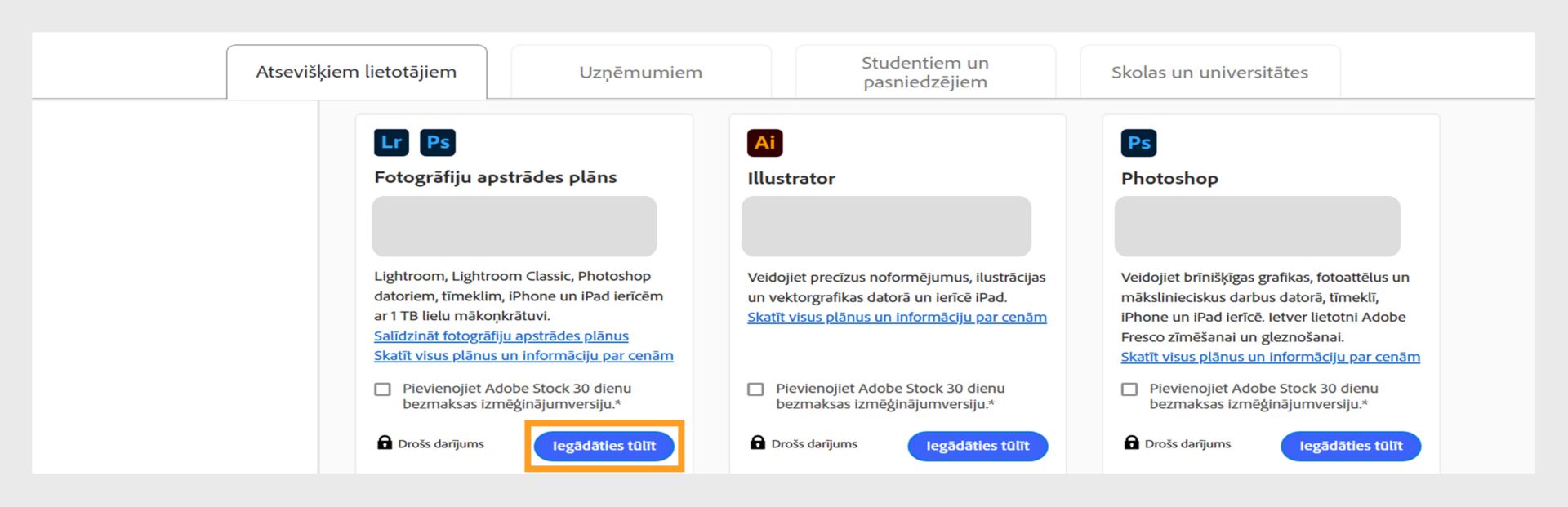Open the Uzņēmumiem tab

(640, 72)
